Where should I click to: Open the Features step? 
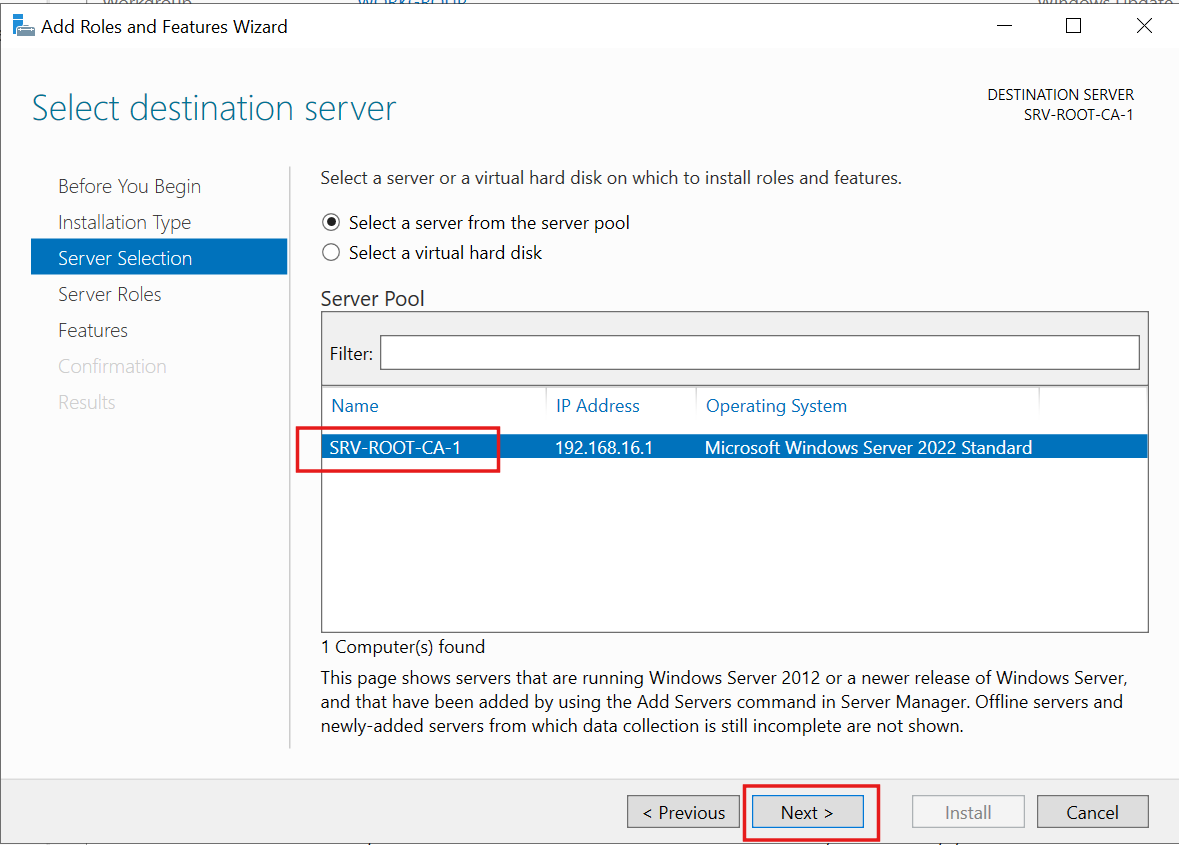click(x=93, y=330)
